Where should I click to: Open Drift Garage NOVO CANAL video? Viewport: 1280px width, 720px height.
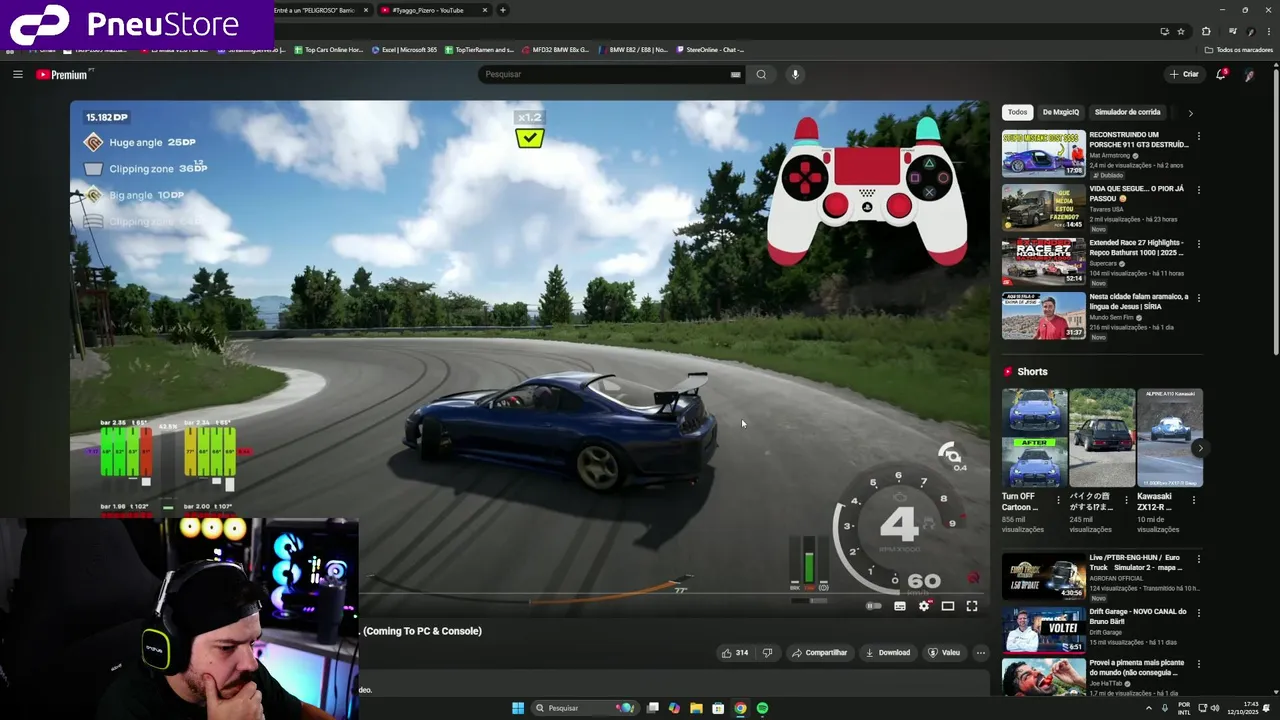pyautogui.click(x=1043, y=630)
